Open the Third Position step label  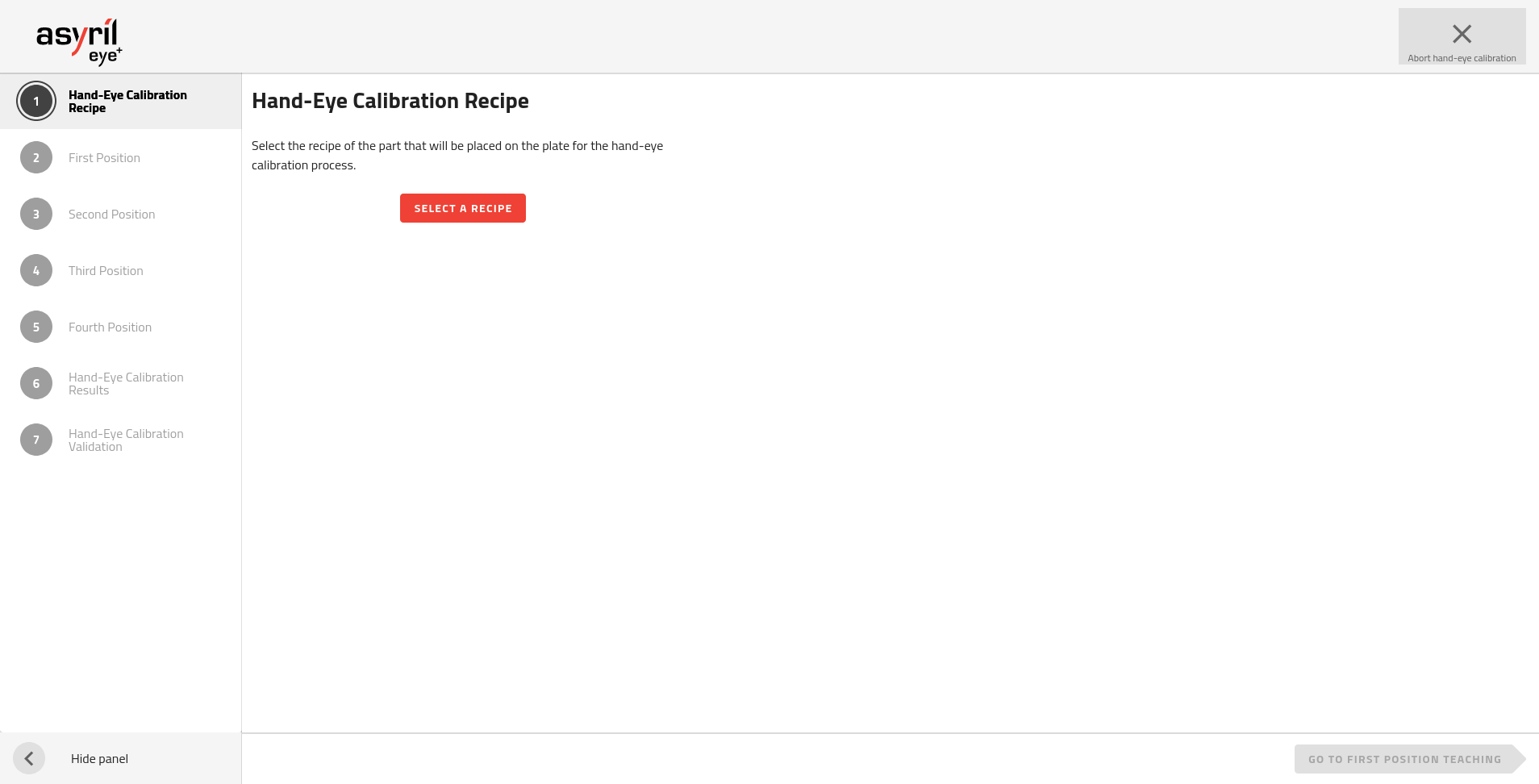106,271
